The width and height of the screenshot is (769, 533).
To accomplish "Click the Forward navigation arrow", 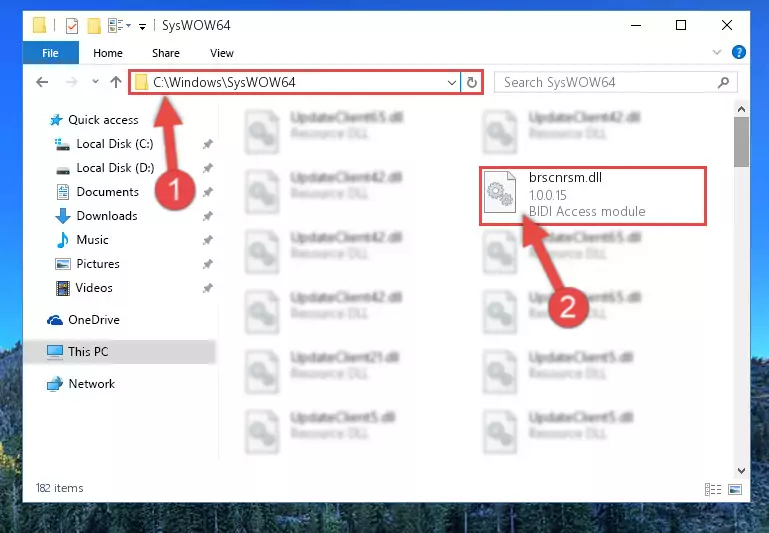I will 72,82.
